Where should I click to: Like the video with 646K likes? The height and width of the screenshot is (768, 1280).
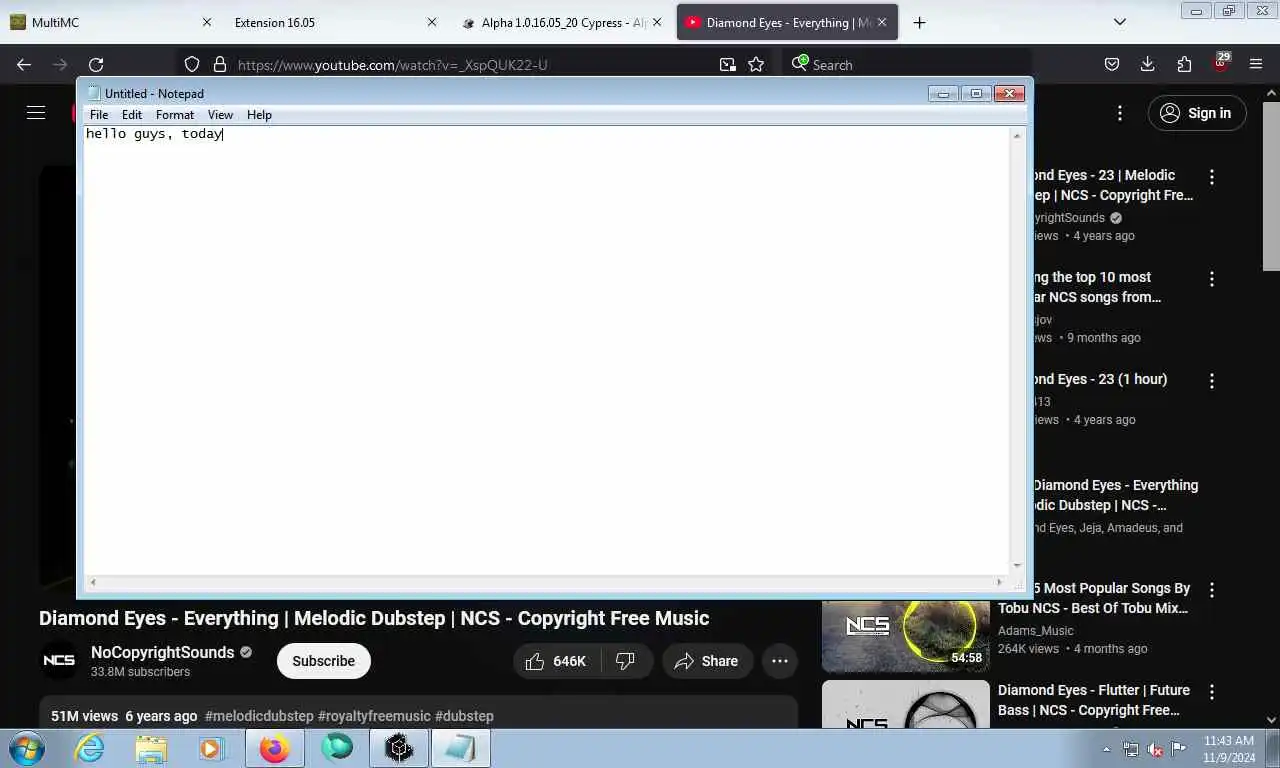click(556, 661)
